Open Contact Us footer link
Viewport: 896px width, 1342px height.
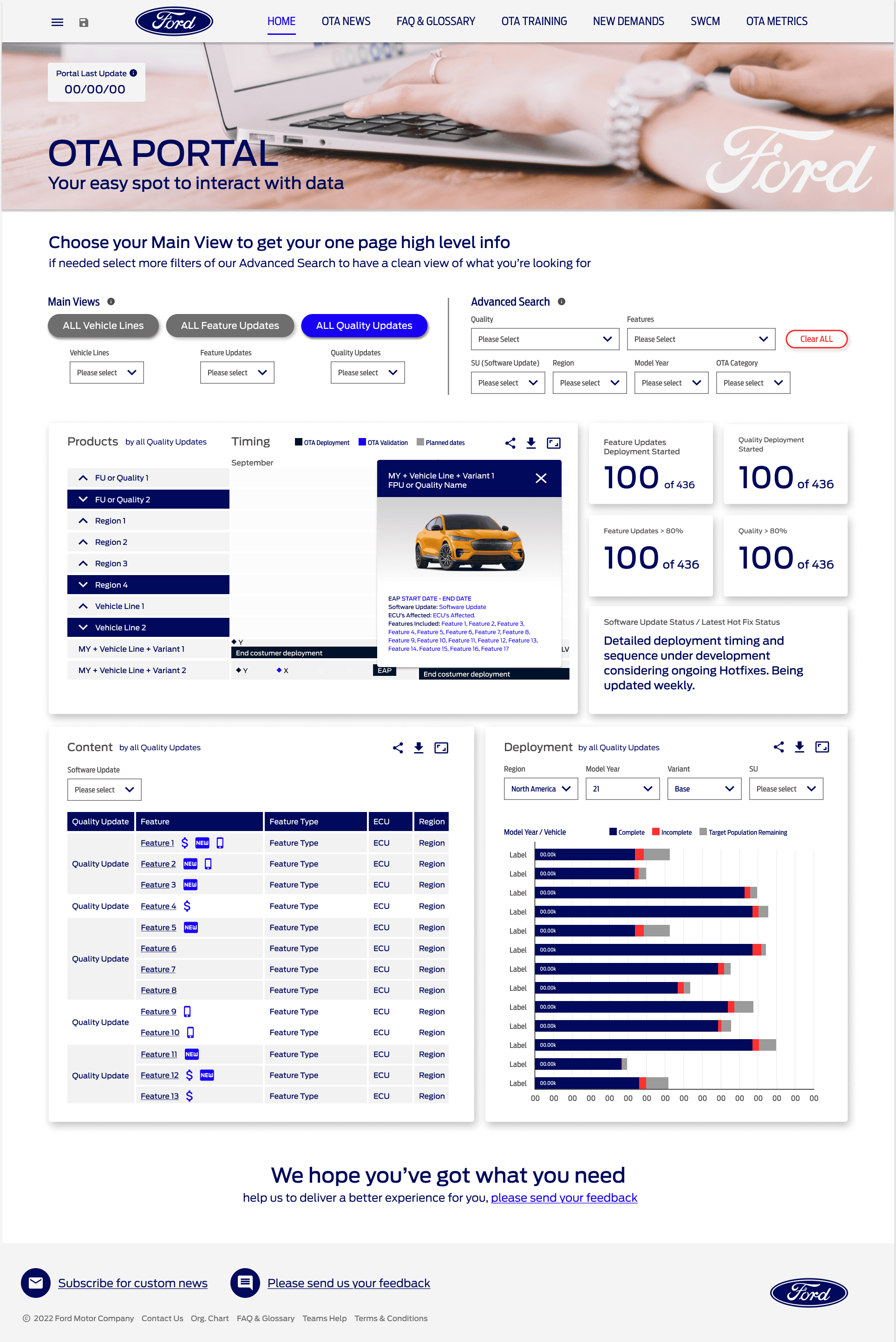tap(162, 1318)
